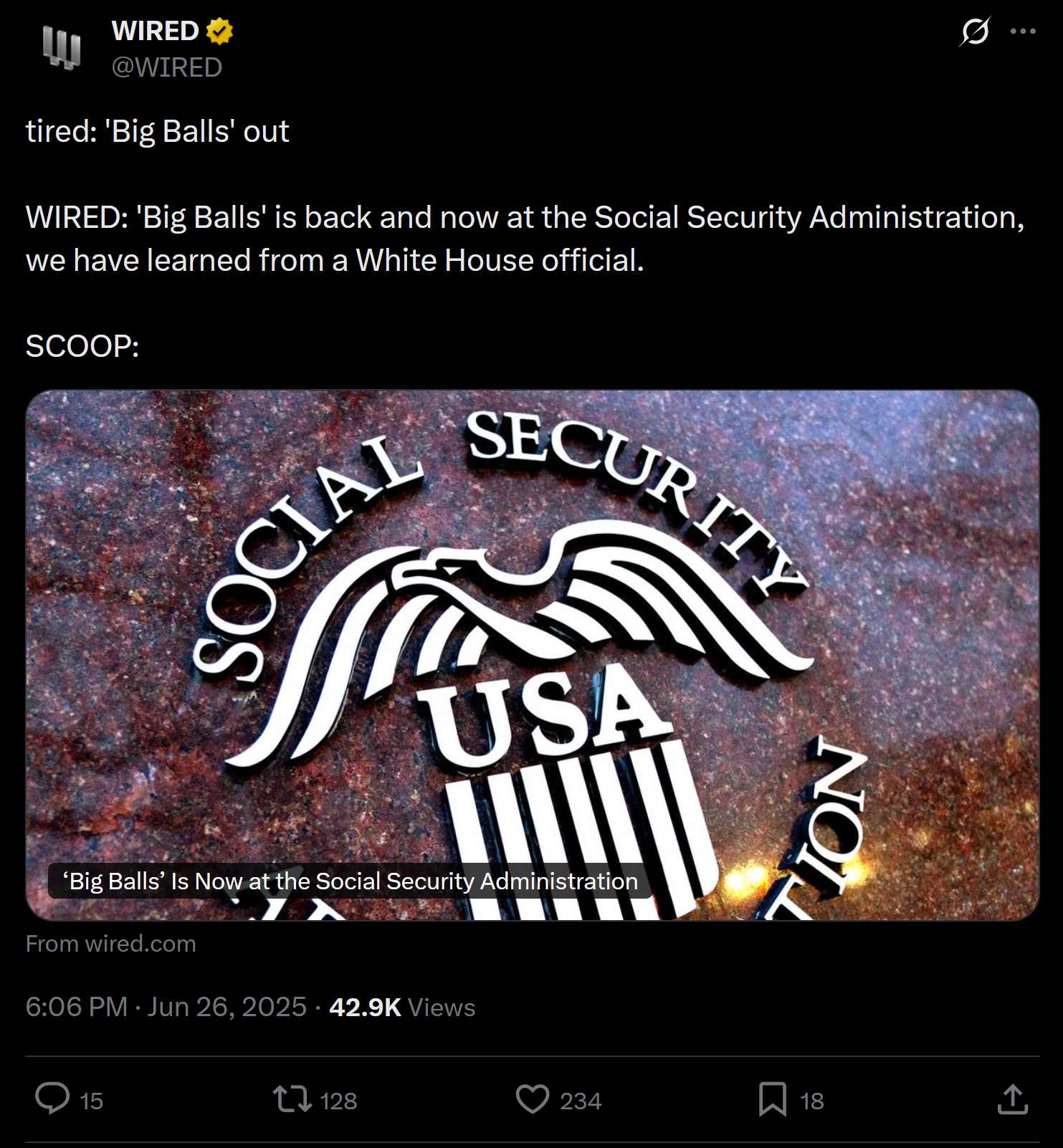Click the WIRED display name
Image resolution: width=1063 pixels, height=1148 pixels.
coord(155,31)
